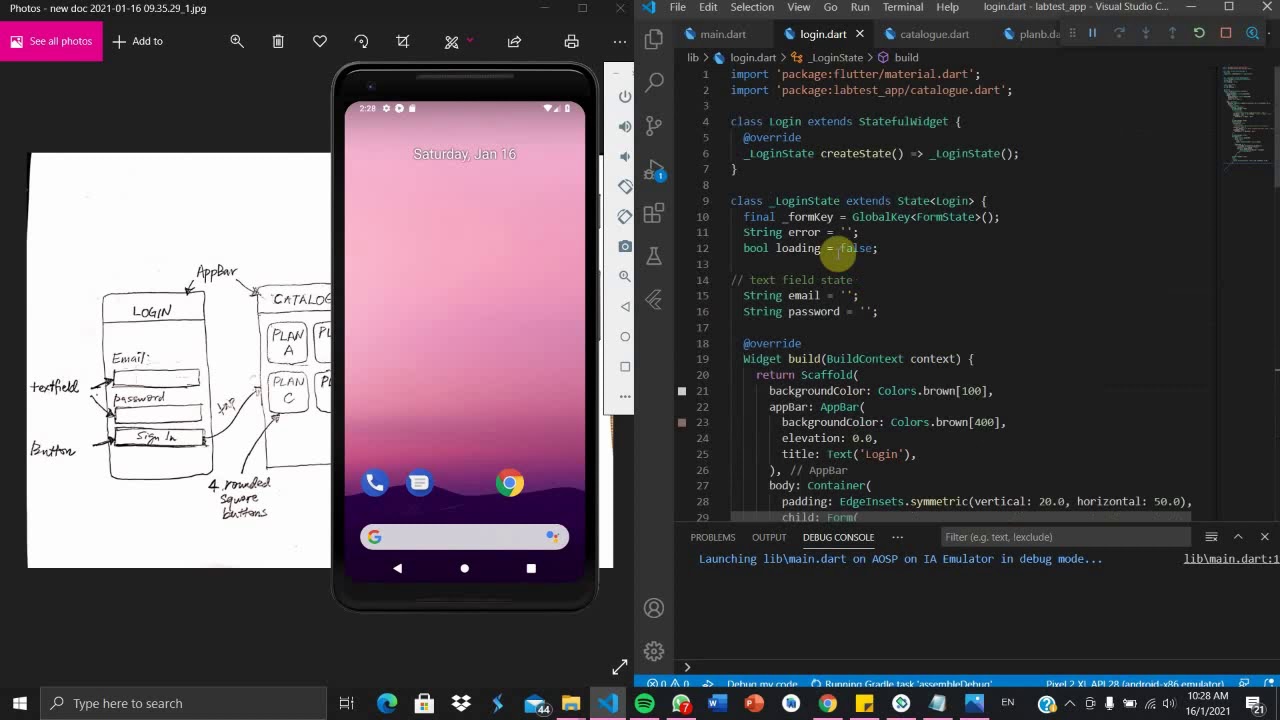Click the Photos app delete trash icon

pos(278,41)
